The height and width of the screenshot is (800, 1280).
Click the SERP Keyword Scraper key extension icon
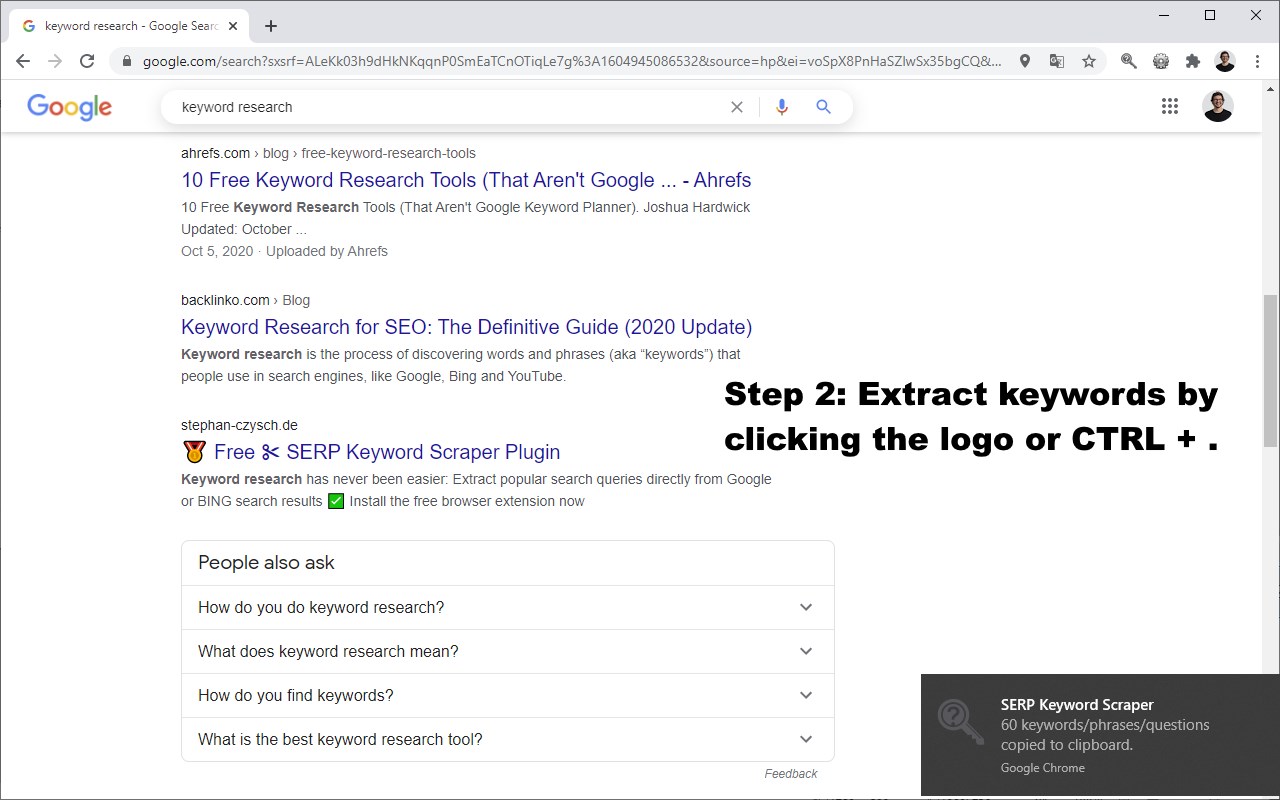[1129, 61]
